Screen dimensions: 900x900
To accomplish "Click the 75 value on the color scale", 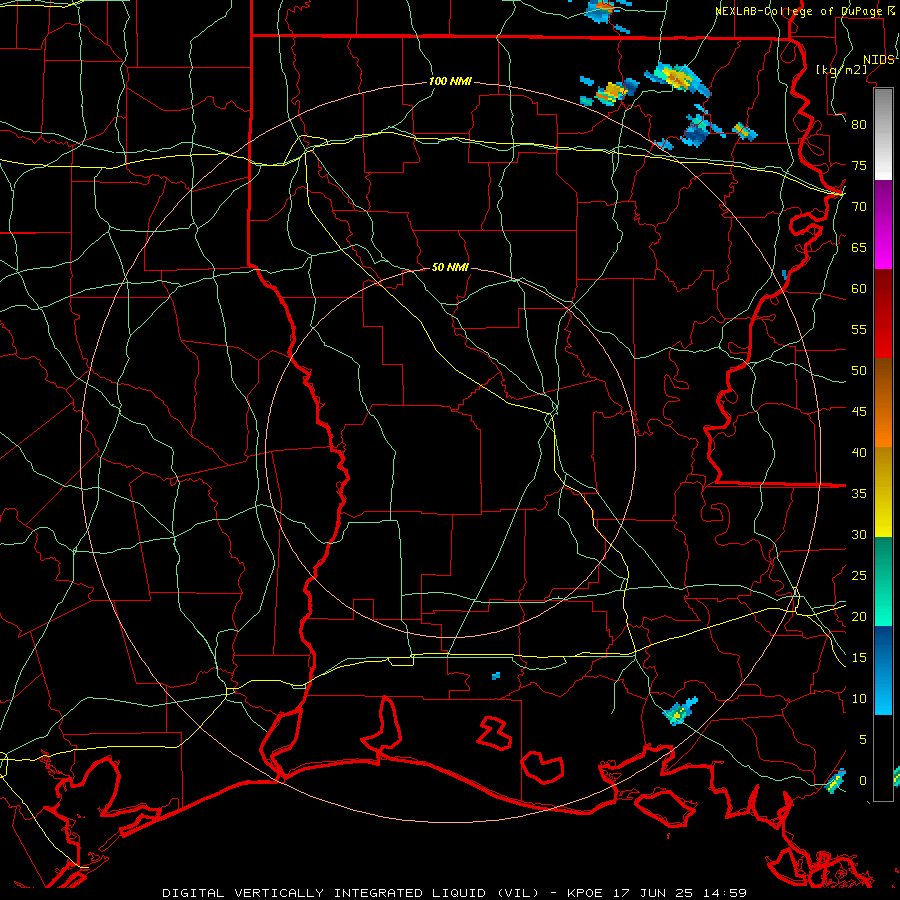I will 859,166.
